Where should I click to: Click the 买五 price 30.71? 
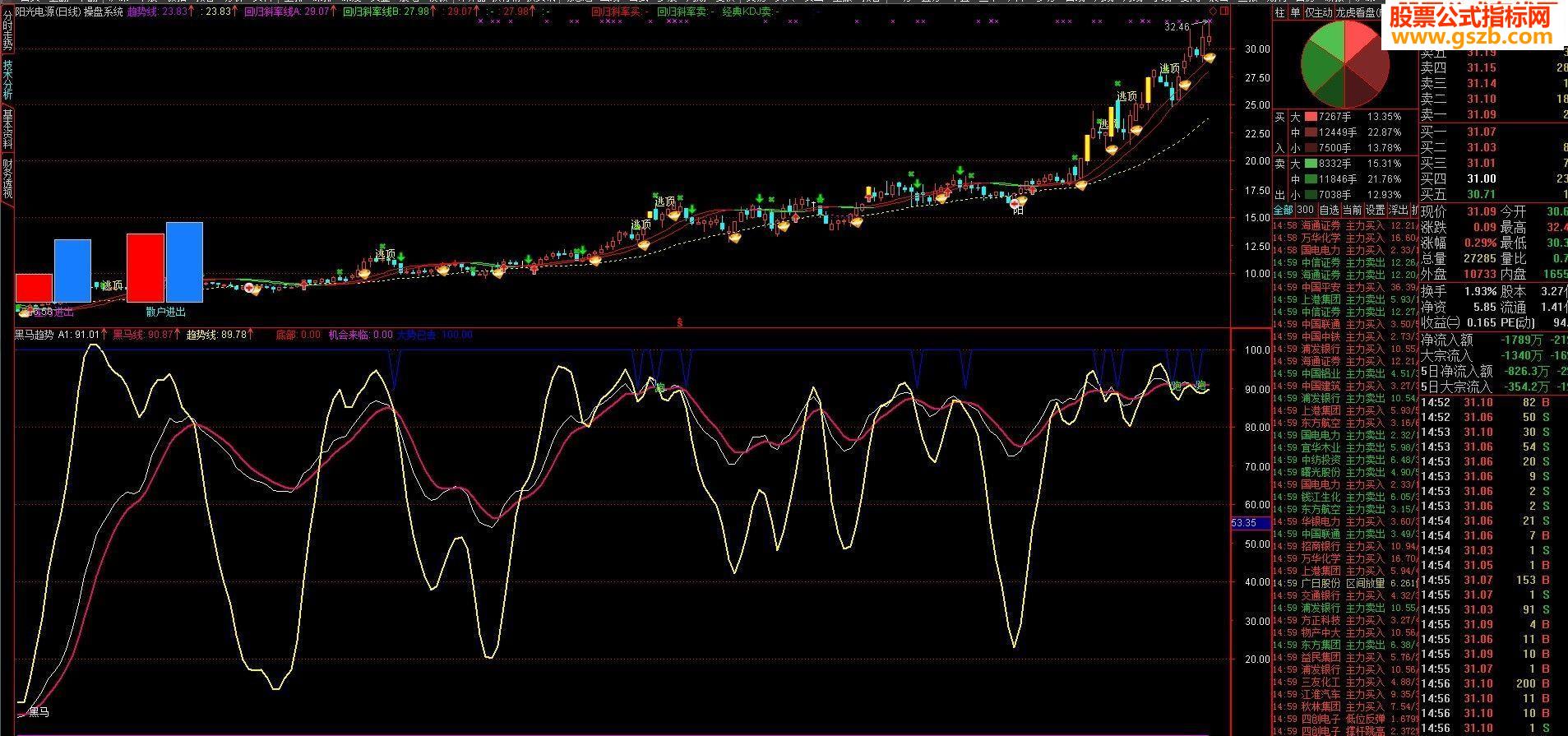(1481, 194)
